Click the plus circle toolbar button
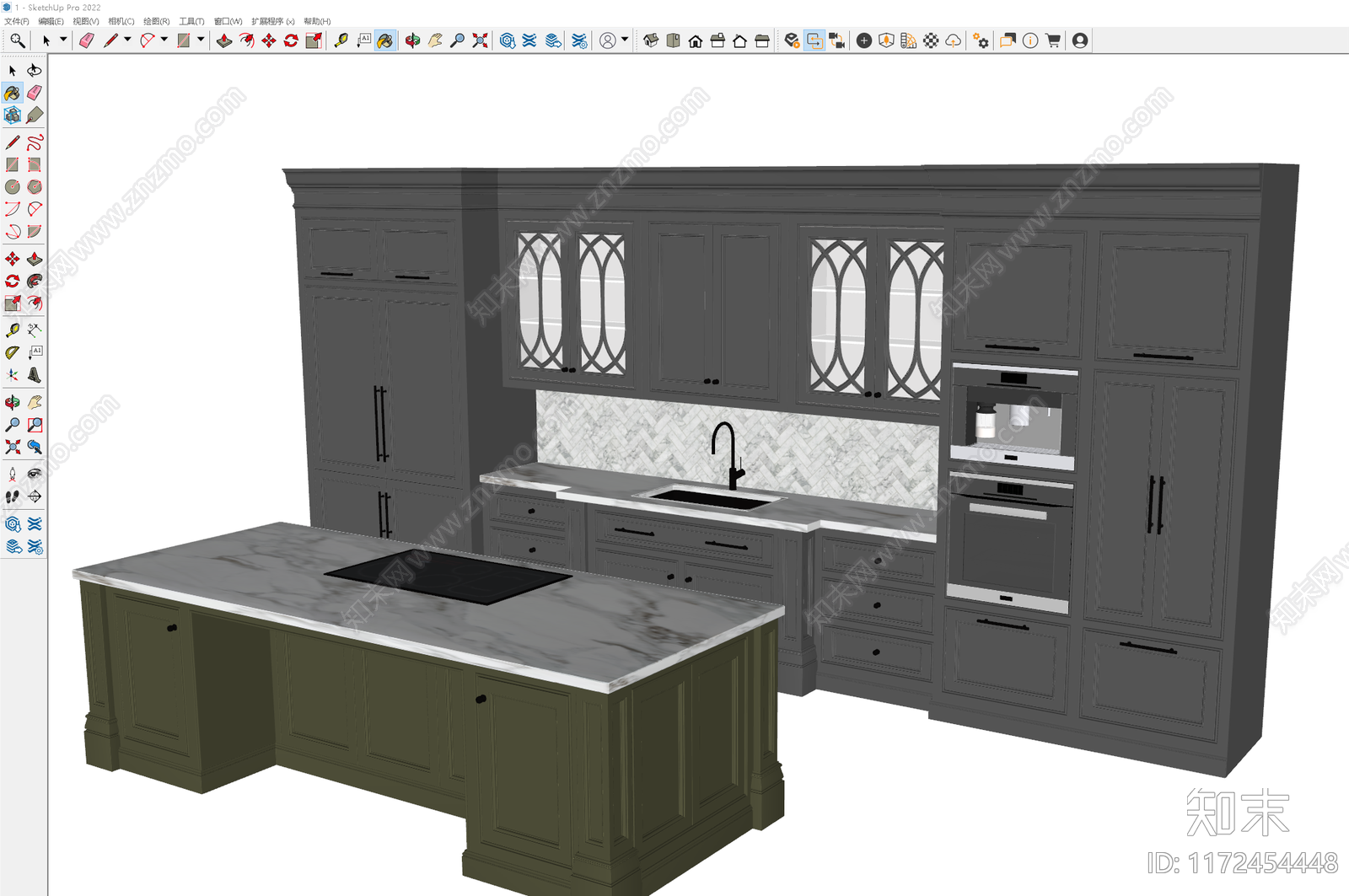Screen dimensions: 1349x896 click(864, 40)
